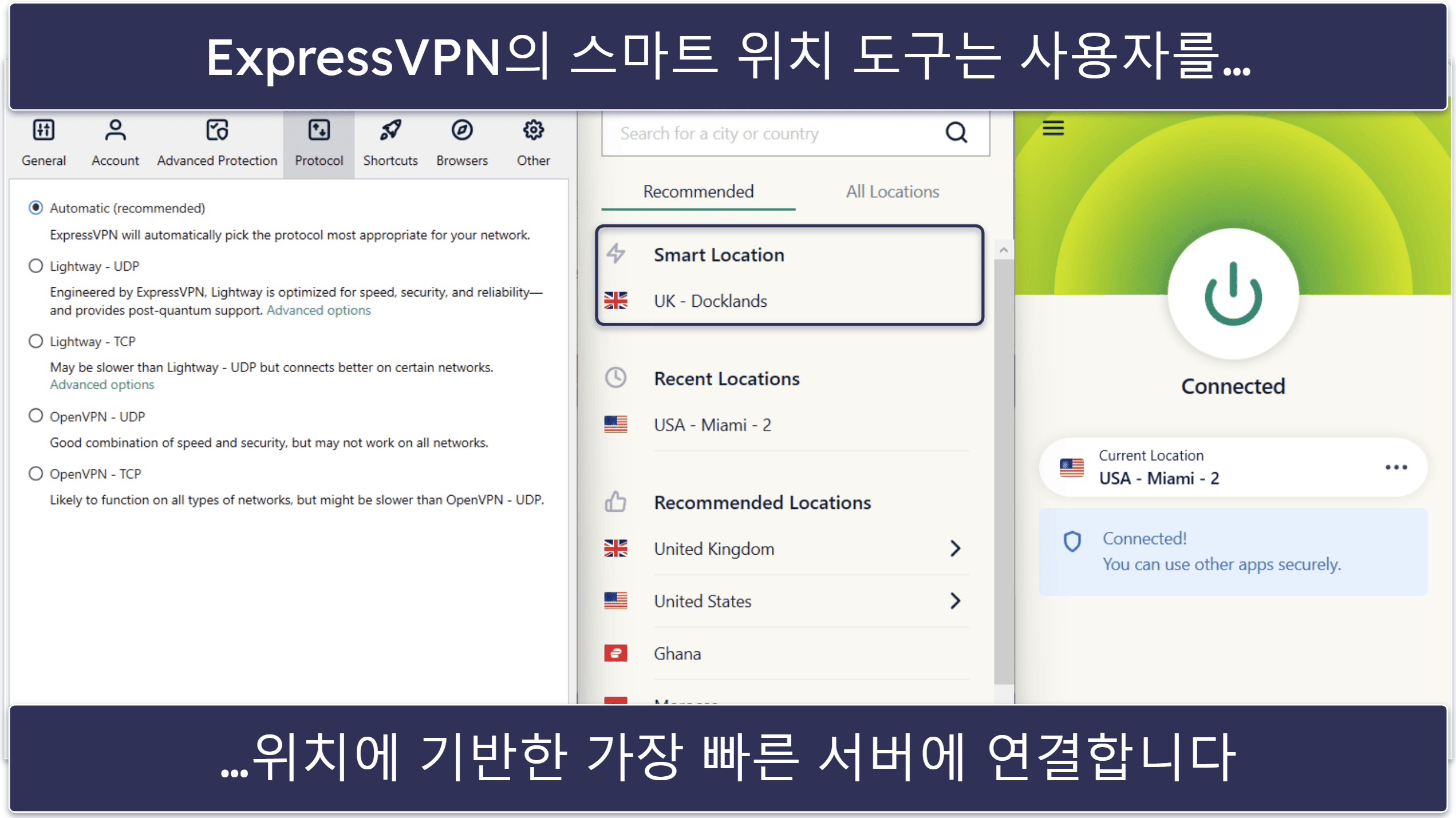The width and height of the screenshot is (1456, 818).
Task: Switch to the All Locations tab
Action: [893, 192]
